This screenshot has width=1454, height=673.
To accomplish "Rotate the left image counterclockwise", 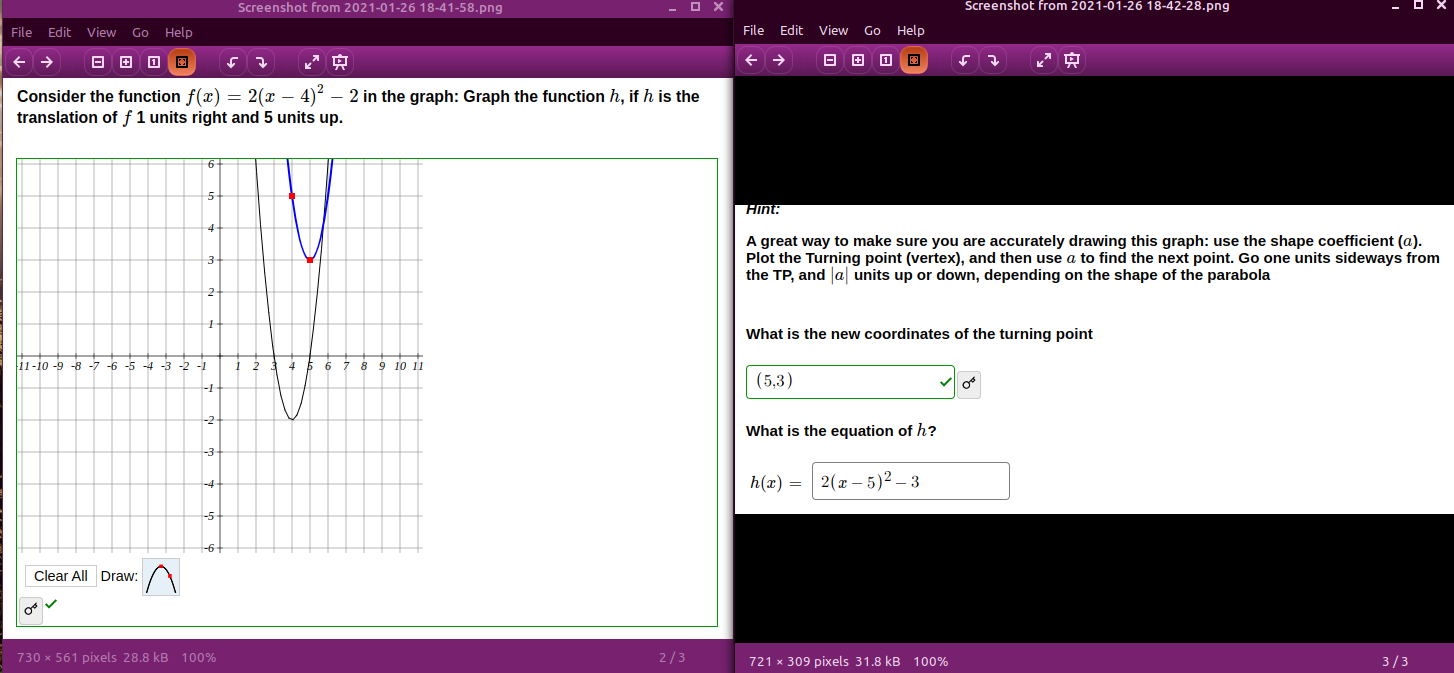I will click(x=231, y=62).
